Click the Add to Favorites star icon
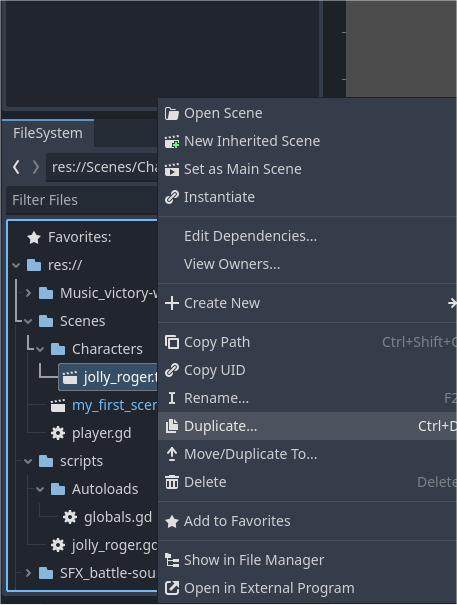The width and height of the screenshot is (457, 605). click(x=172, y=522)
